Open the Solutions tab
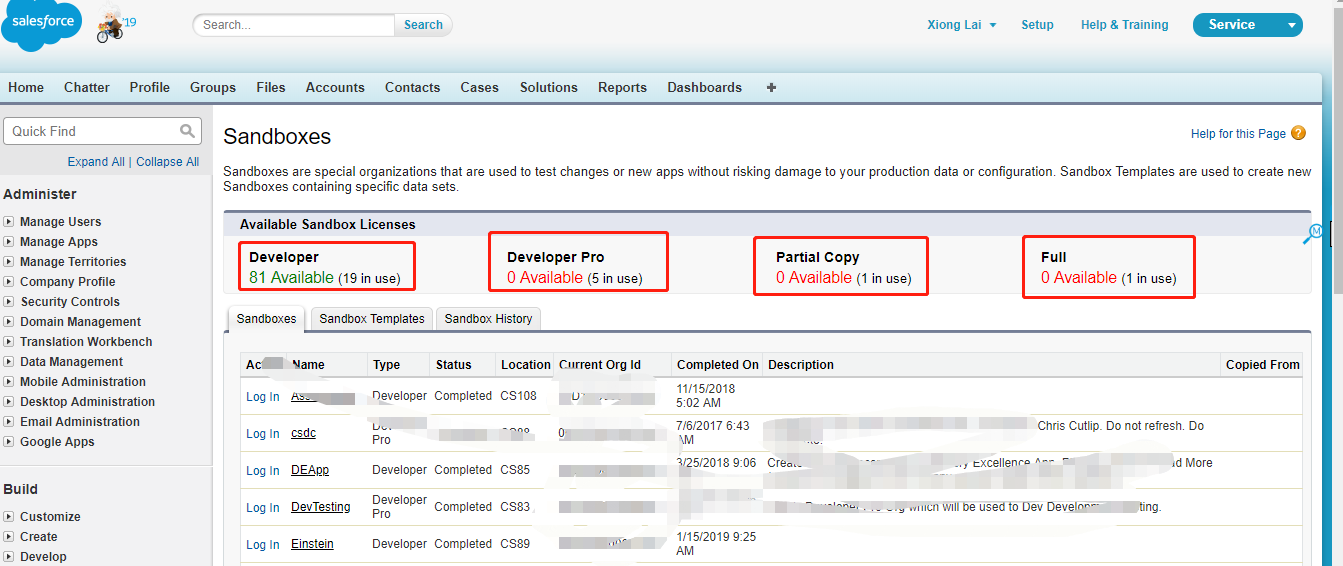1343x566 pixels. [x=549, y=87]
